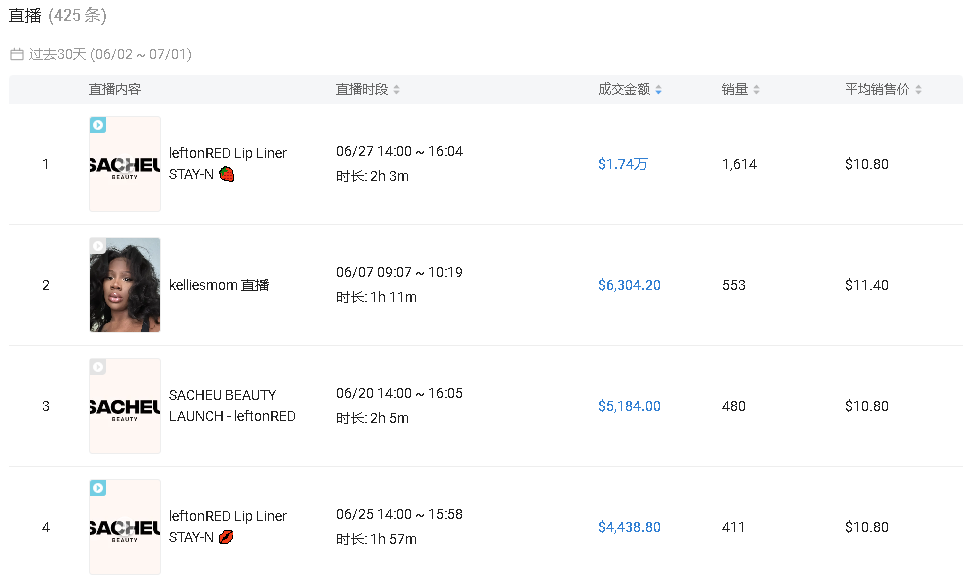This screenshot has height=584, width=969.
Task: Open SACHEU BEAUTY LAUNCH - leftonRED title
Action: pyautogui.click(x=232, y=405)
